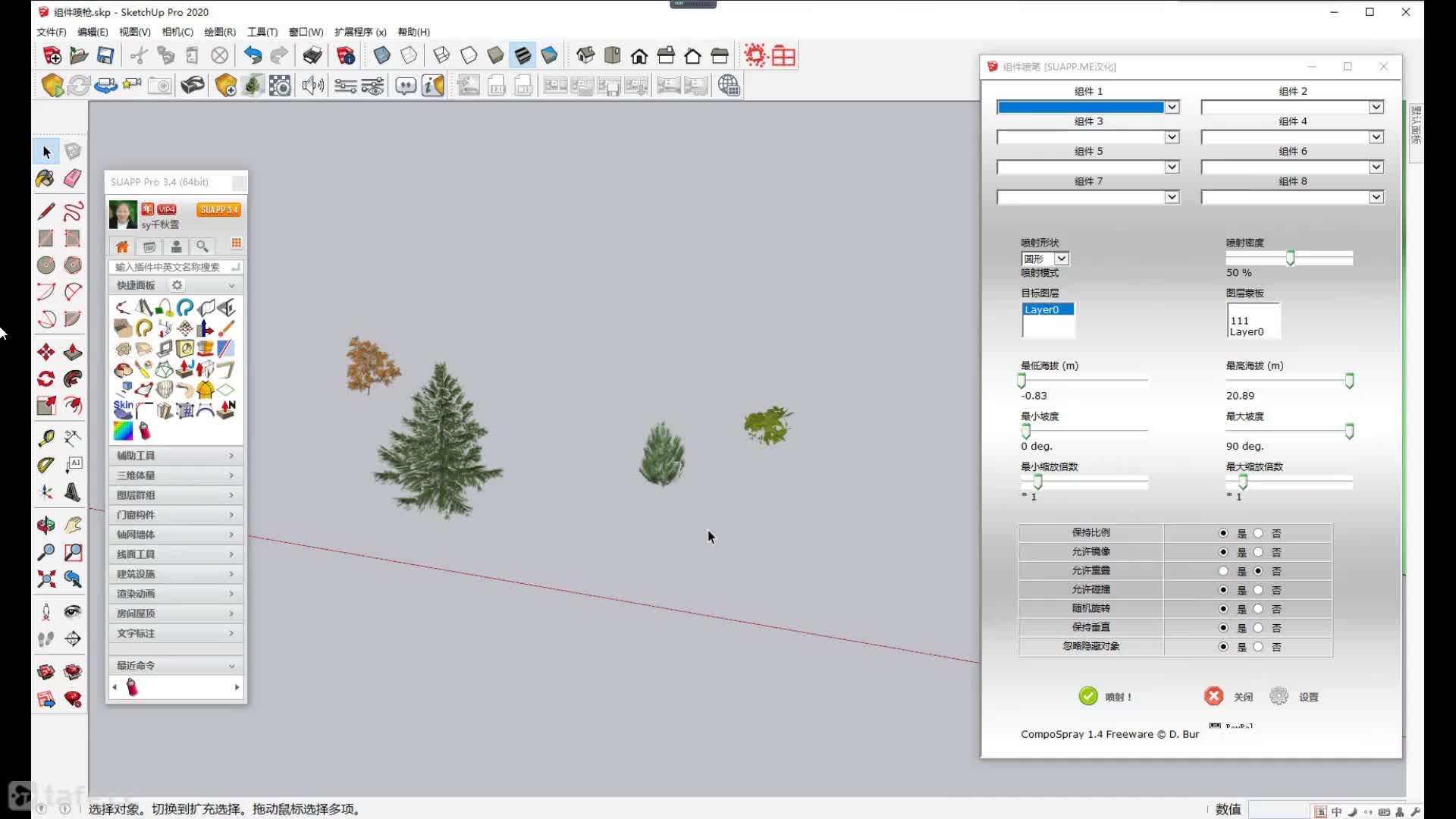Set 允许镜像 to 否
This screenshot has height=819, width=1456.
tap(1258, 552)
